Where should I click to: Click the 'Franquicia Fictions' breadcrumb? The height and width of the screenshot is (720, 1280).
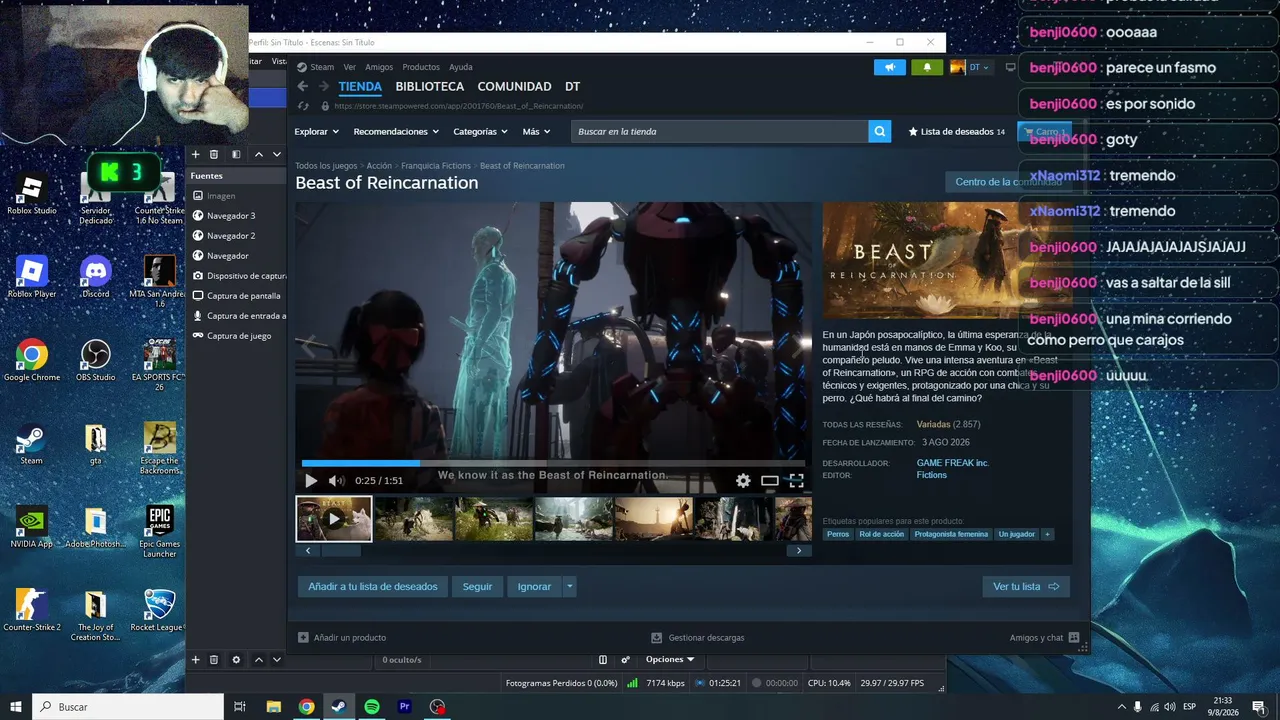click(436, 166)
